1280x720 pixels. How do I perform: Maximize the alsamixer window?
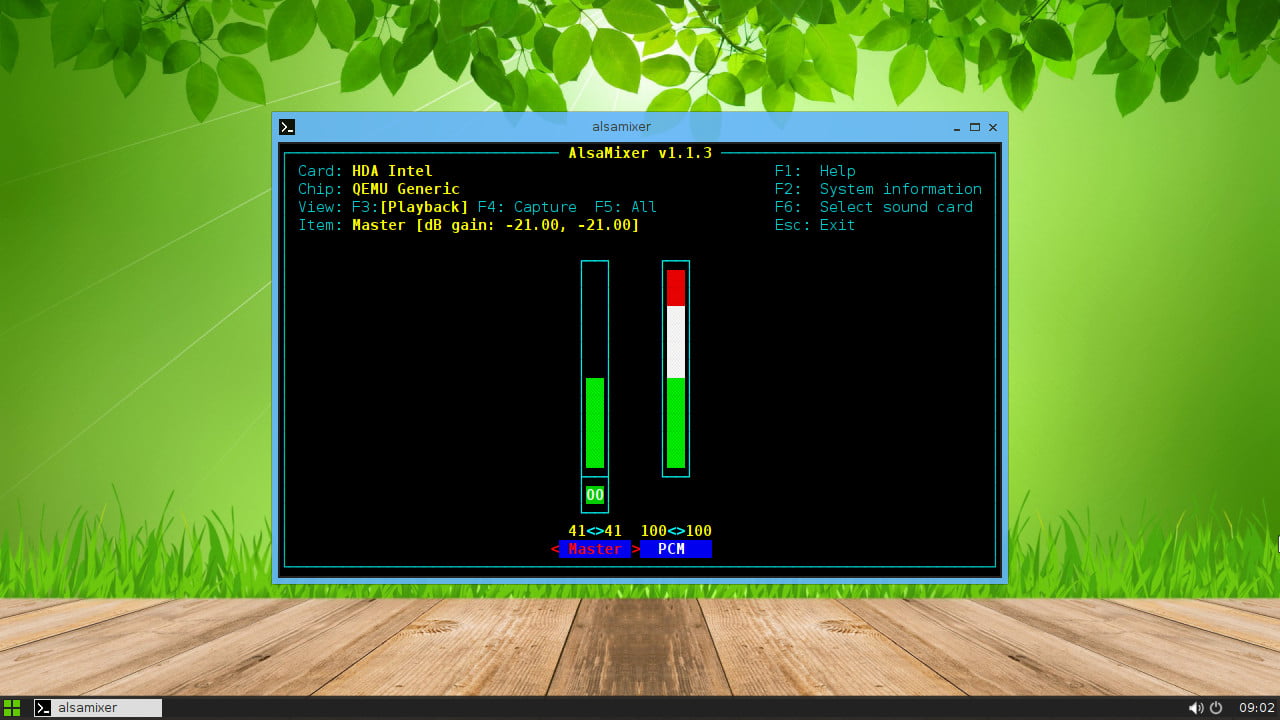[x=975, y=127]
